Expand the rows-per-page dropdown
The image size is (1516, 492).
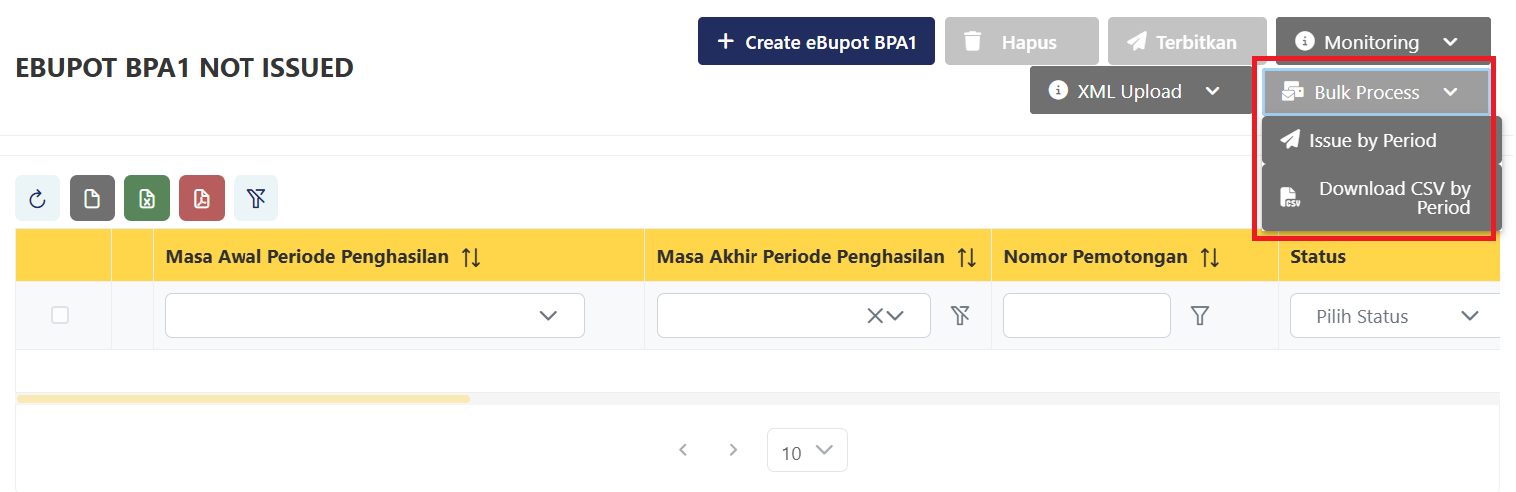[x=807, y=451]
